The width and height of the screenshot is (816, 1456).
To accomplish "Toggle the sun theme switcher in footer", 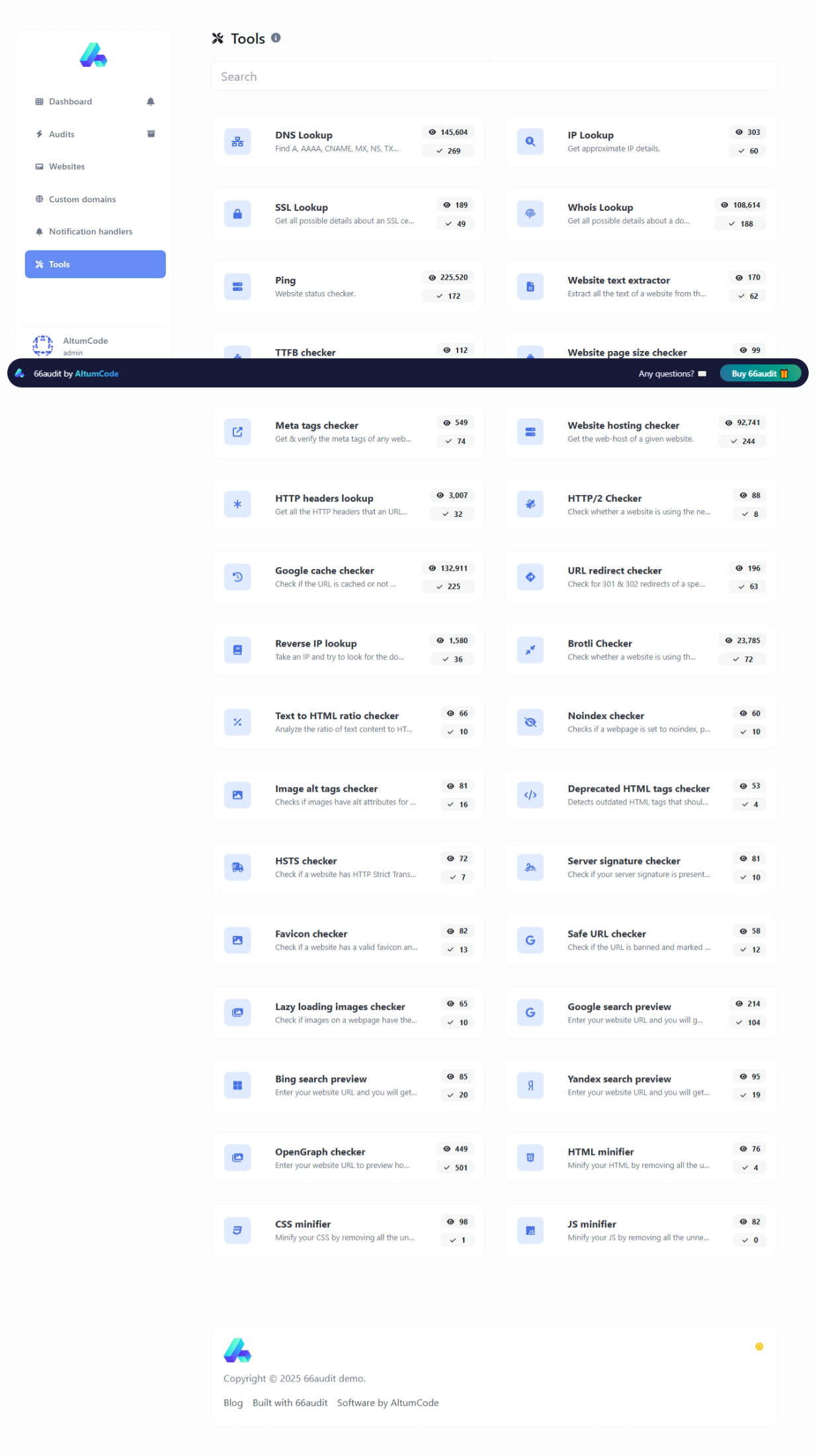I will pos(758,1346).
